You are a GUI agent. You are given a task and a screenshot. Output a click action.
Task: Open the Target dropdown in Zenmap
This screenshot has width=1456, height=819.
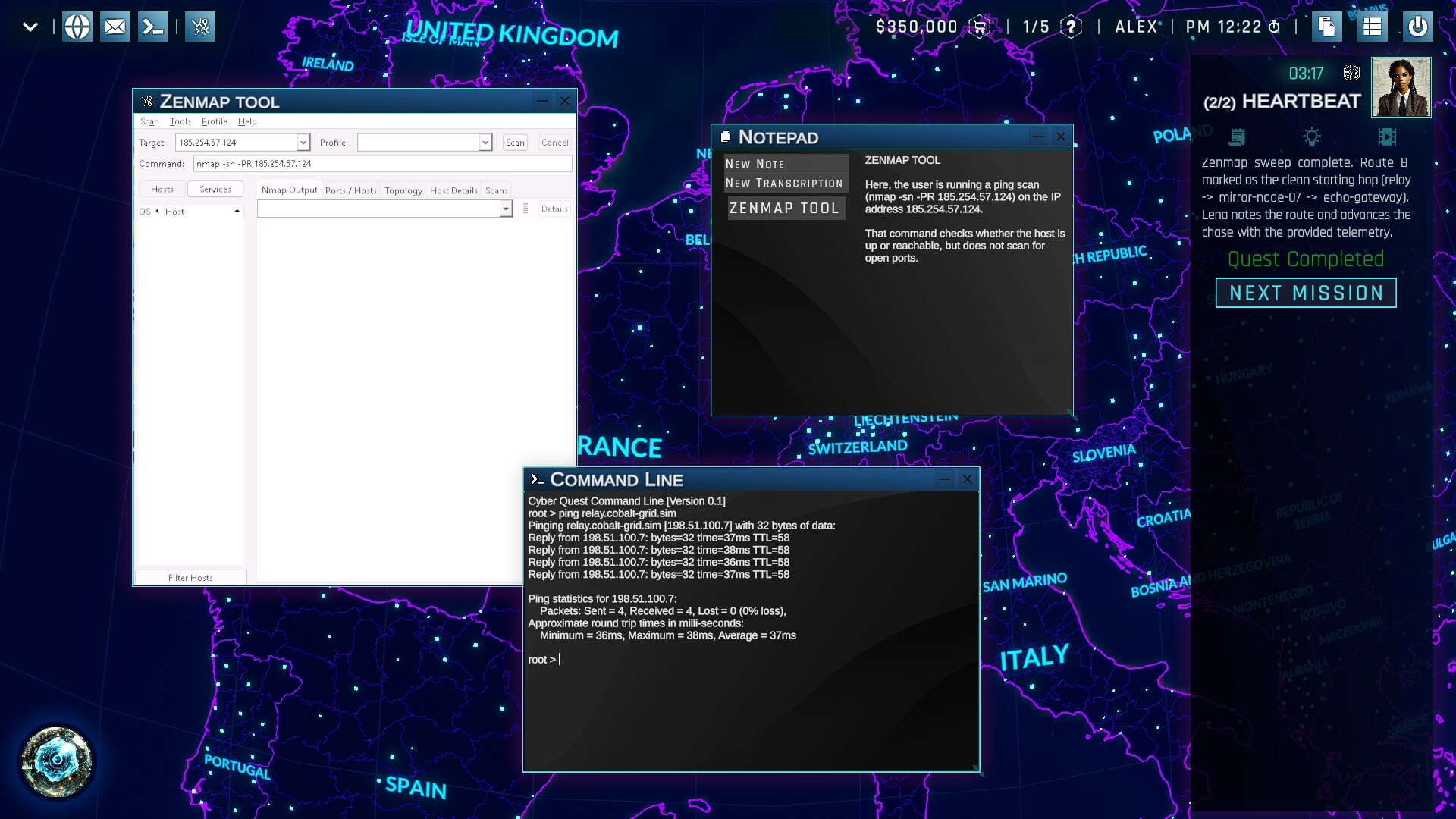tap(303, 142)
